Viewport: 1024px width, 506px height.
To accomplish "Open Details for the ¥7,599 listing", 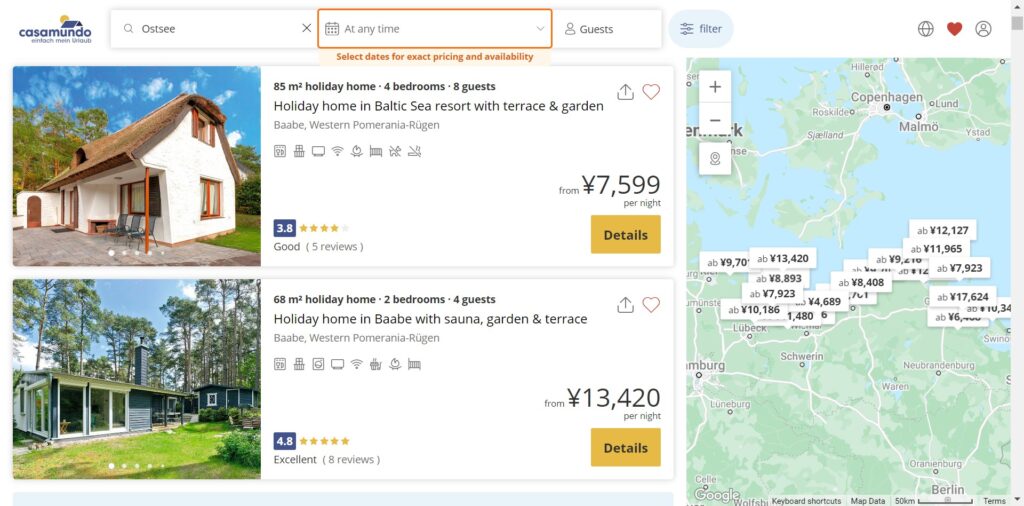I will click(625, 235).
